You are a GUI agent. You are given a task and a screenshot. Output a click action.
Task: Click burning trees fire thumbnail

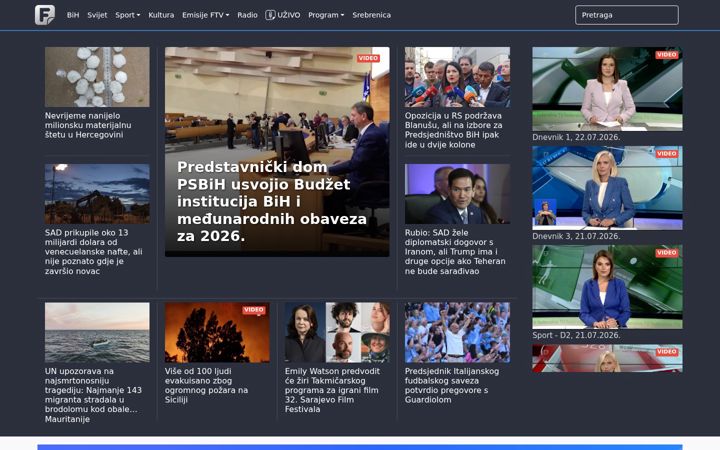tap(217, 332)
